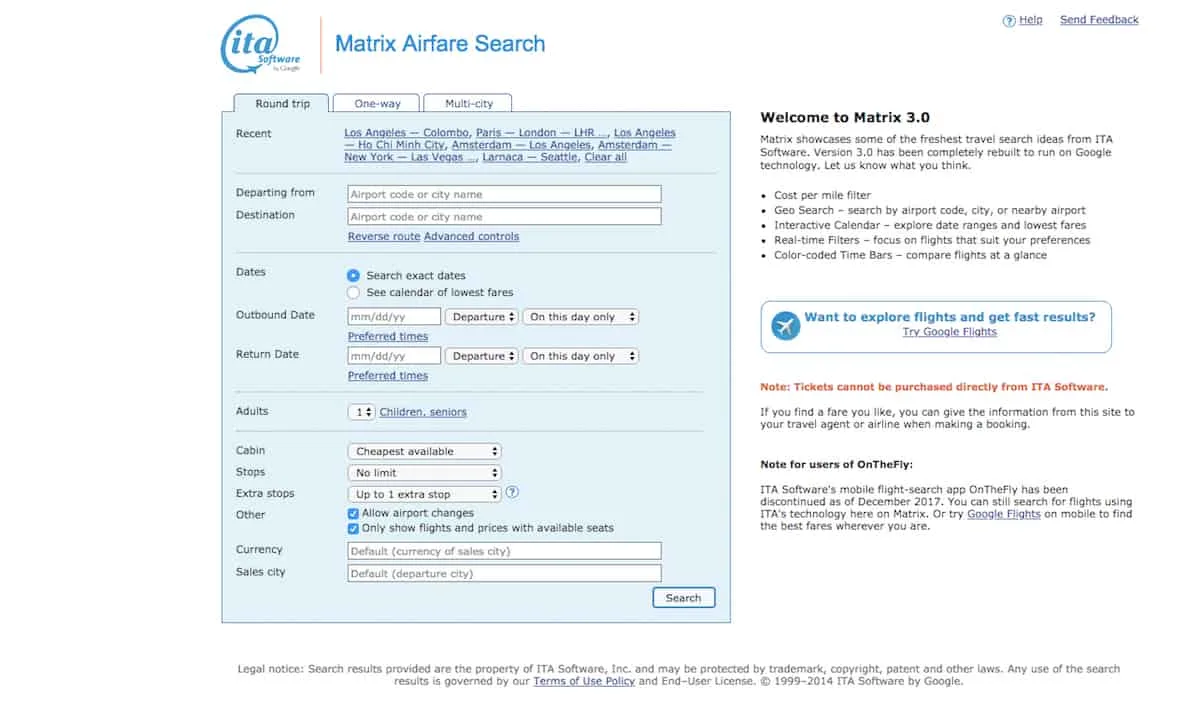Click the Search button
1200x725 pixels.
(x=684, y=598)
